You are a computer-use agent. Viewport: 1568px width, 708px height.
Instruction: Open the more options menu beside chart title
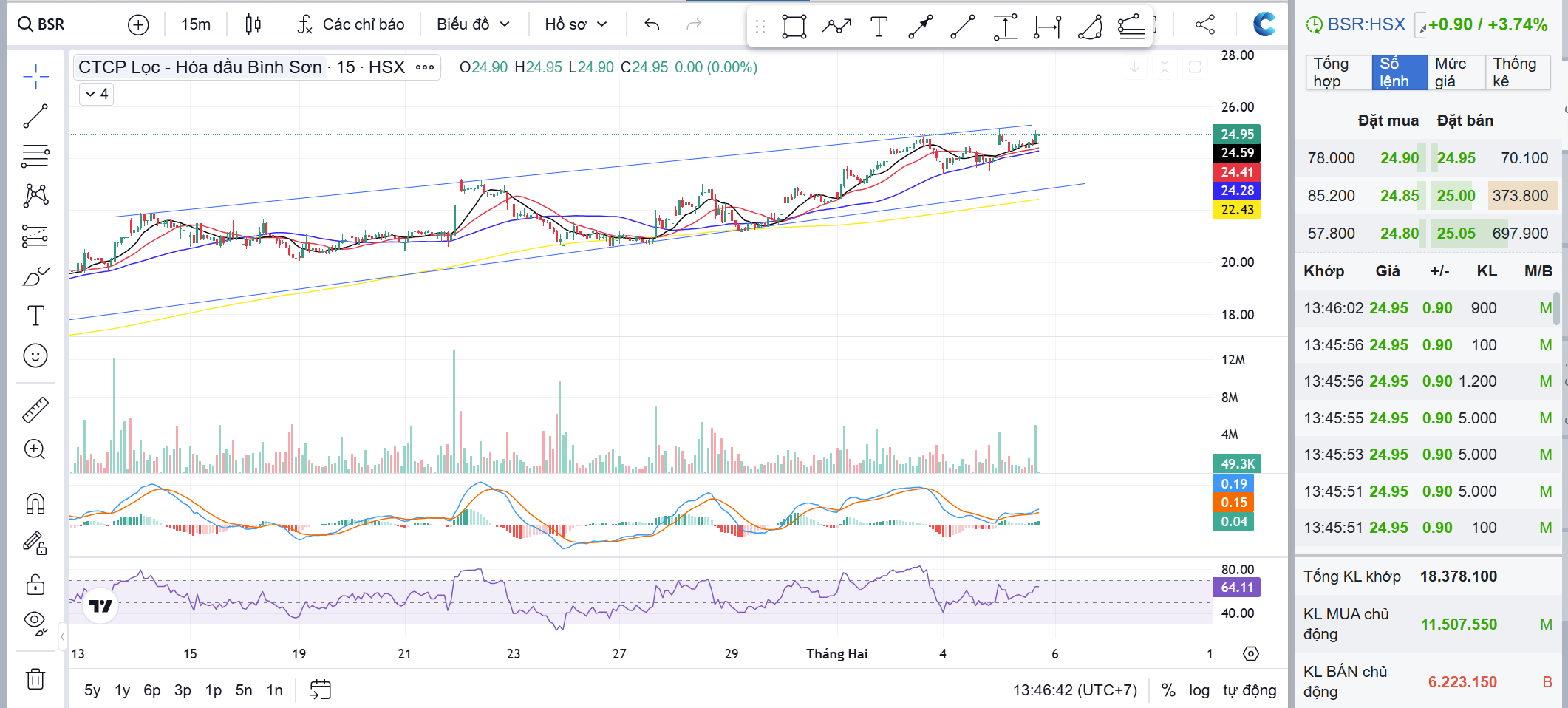[x=425, y=67]
